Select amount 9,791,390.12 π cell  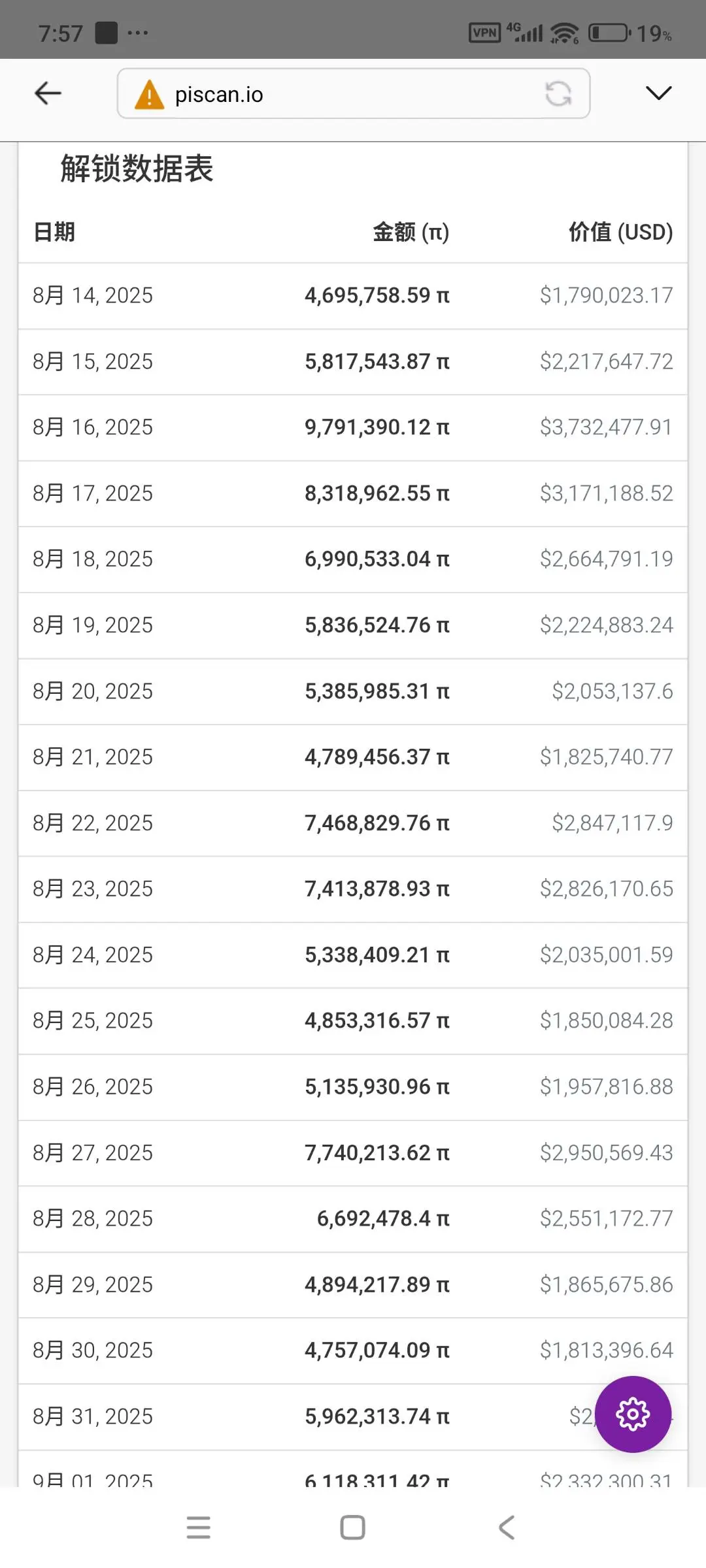tap(377, 427)
